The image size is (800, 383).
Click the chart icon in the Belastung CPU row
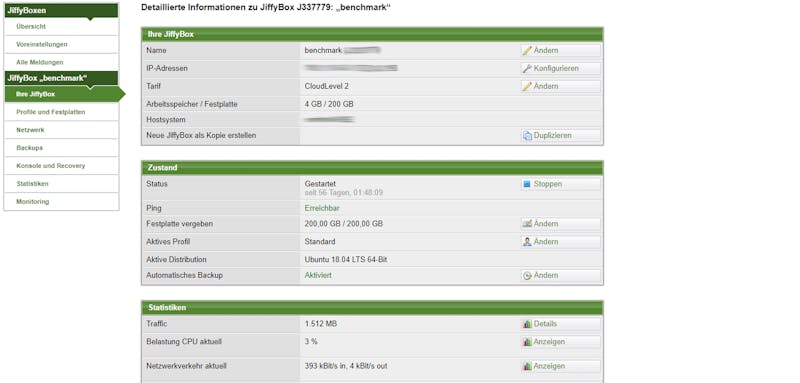click(x=527, y=342)
